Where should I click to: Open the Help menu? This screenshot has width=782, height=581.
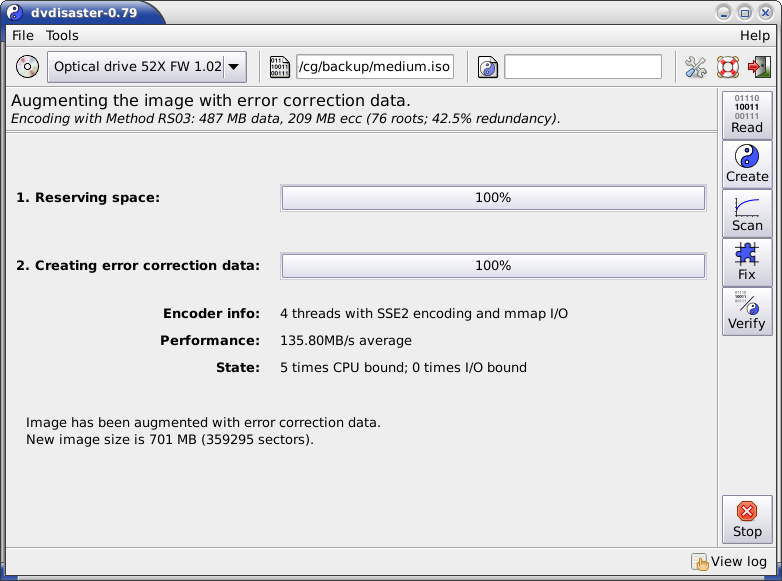[755, 35]
